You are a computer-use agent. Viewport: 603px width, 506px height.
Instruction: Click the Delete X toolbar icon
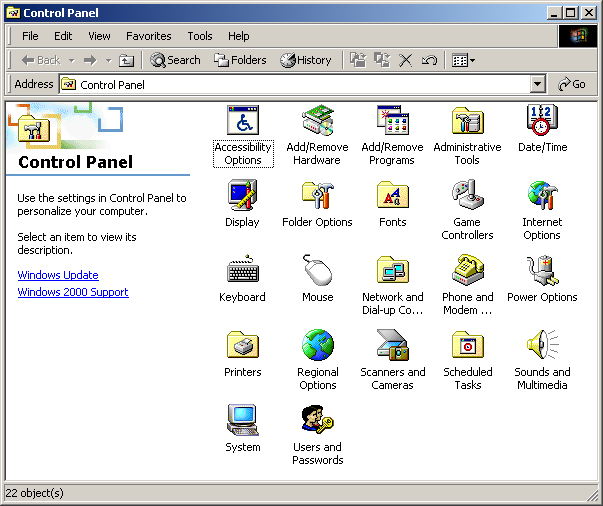(405, 60)
